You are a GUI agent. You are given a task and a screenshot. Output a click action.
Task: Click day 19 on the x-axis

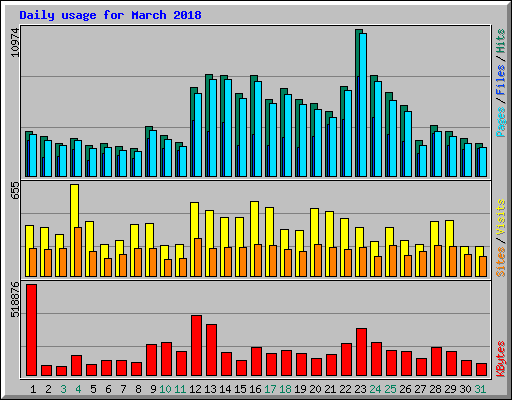tap(300, 389)
